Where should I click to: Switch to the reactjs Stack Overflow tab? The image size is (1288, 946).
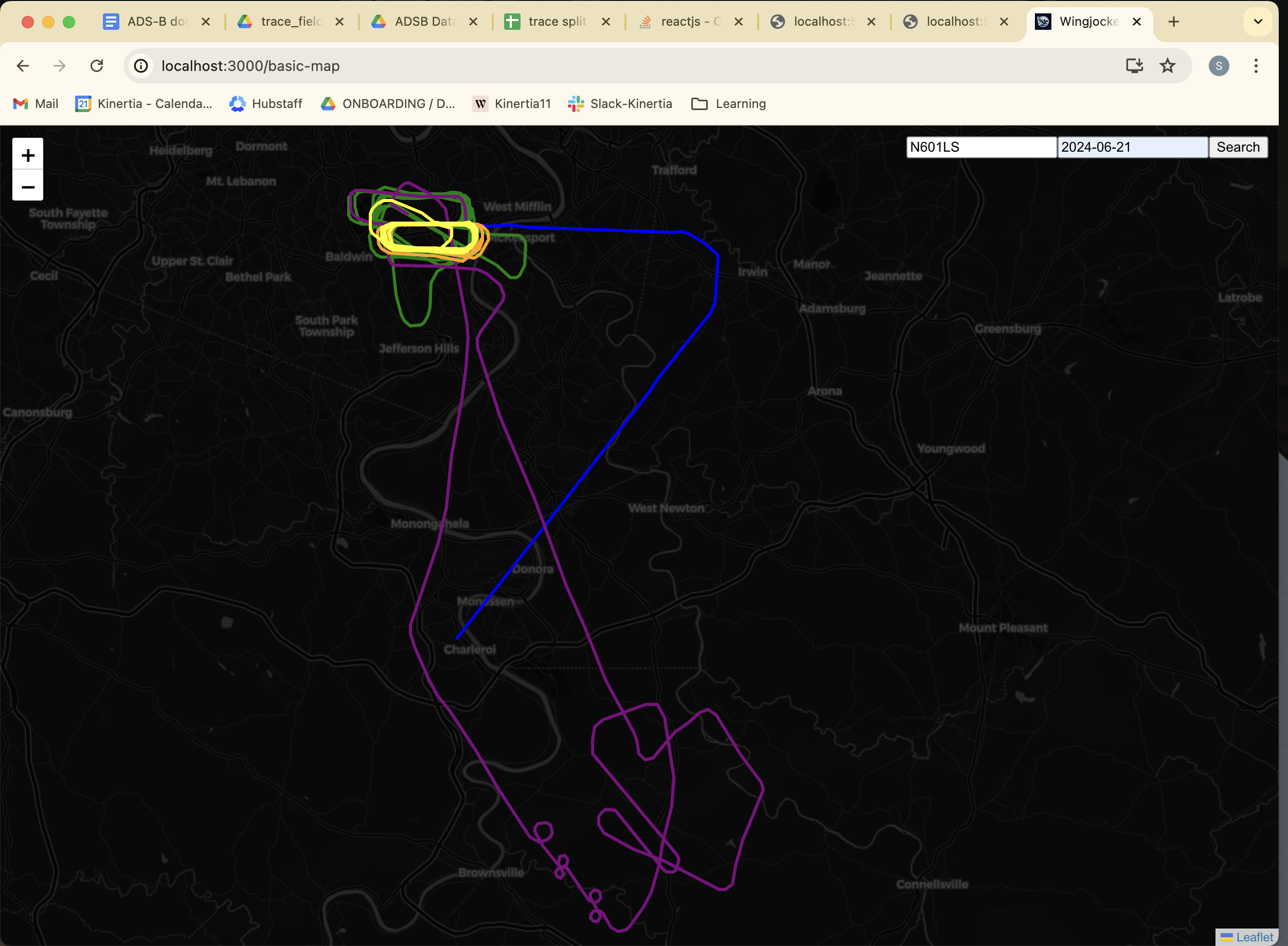(x=690, y=22)
